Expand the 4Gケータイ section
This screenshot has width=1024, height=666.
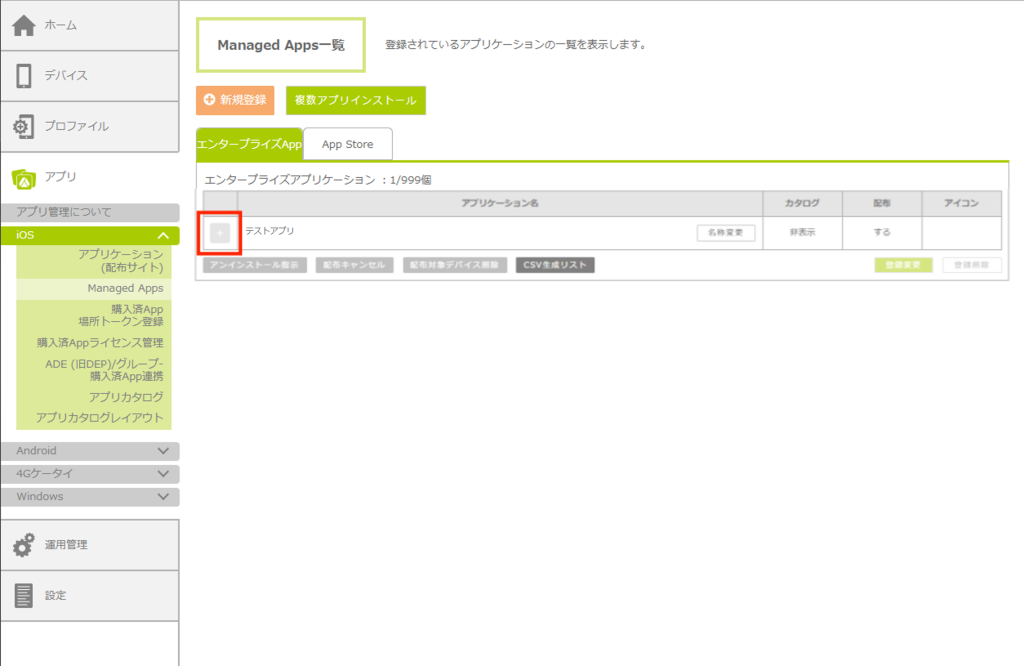point(163,474)
